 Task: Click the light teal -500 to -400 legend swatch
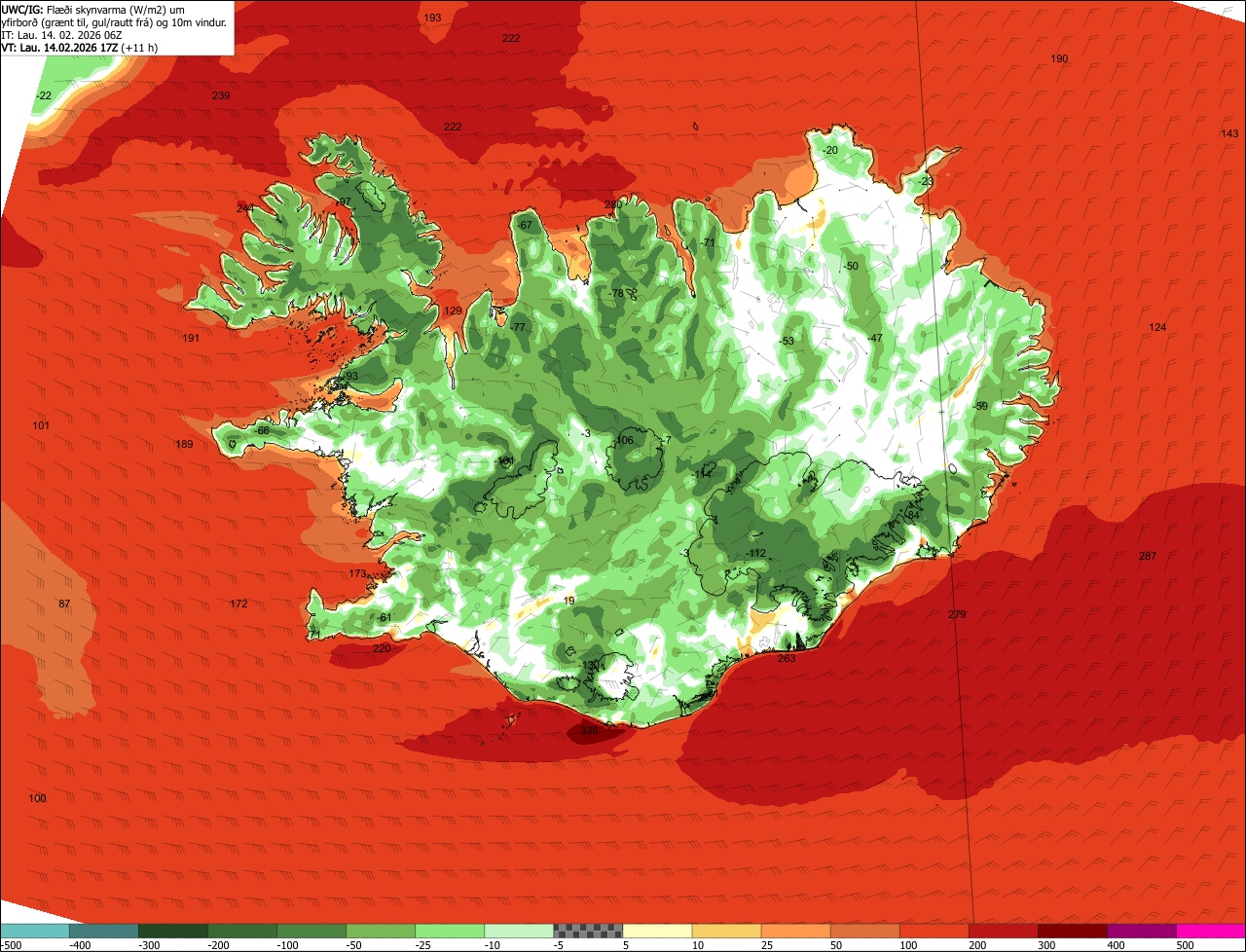coord(34,931)
